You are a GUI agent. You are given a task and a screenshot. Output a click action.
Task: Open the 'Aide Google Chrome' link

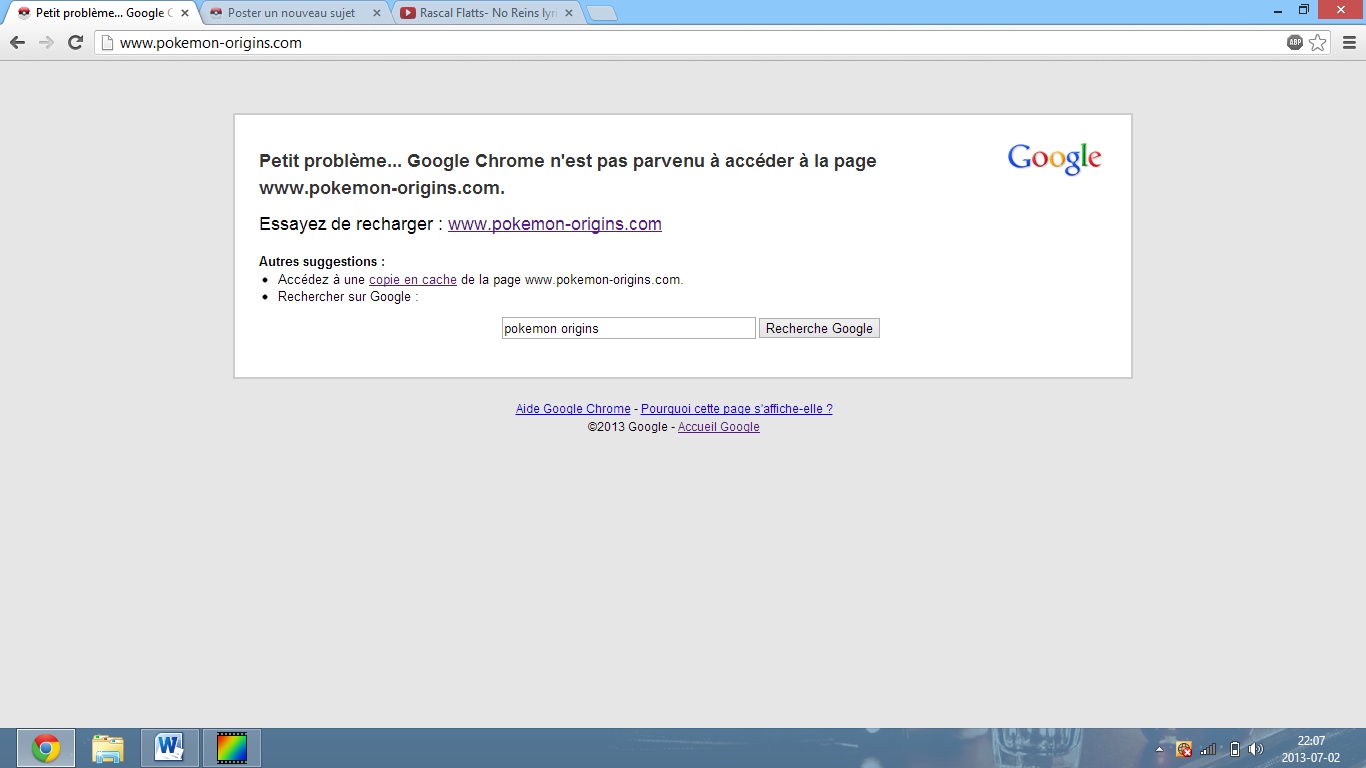point(573,409)
